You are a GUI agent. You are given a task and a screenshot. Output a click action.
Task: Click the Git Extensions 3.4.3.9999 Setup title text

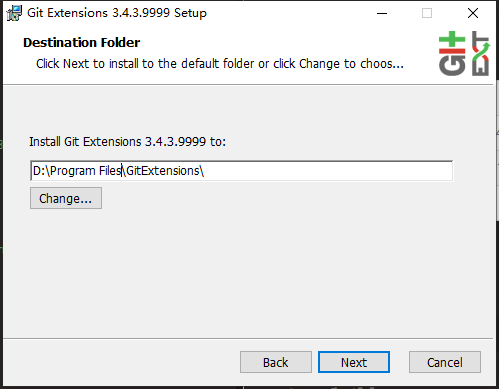[117, 13]
